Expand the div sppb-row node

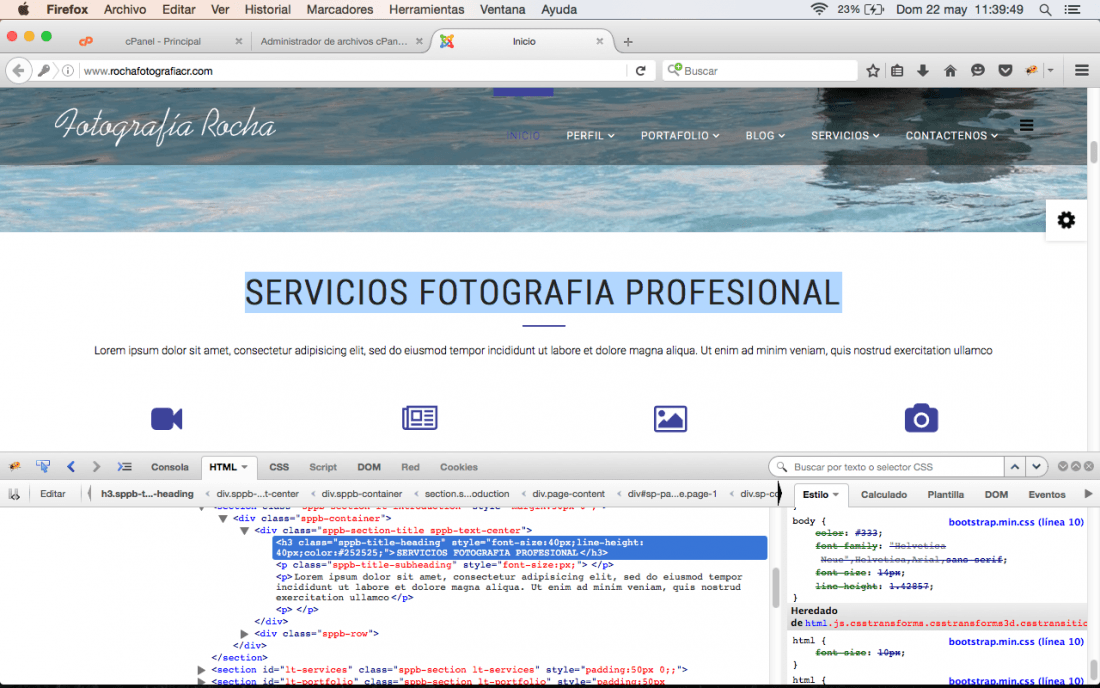coord(245,634)
